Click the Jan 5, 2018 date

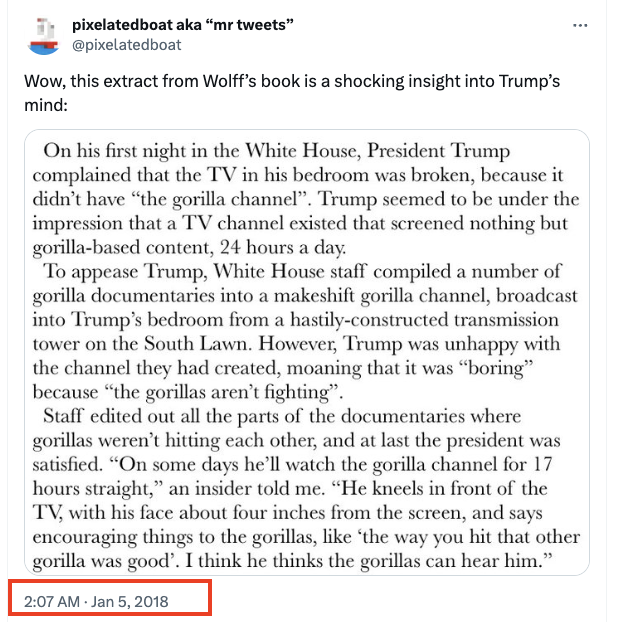(132, 602)
